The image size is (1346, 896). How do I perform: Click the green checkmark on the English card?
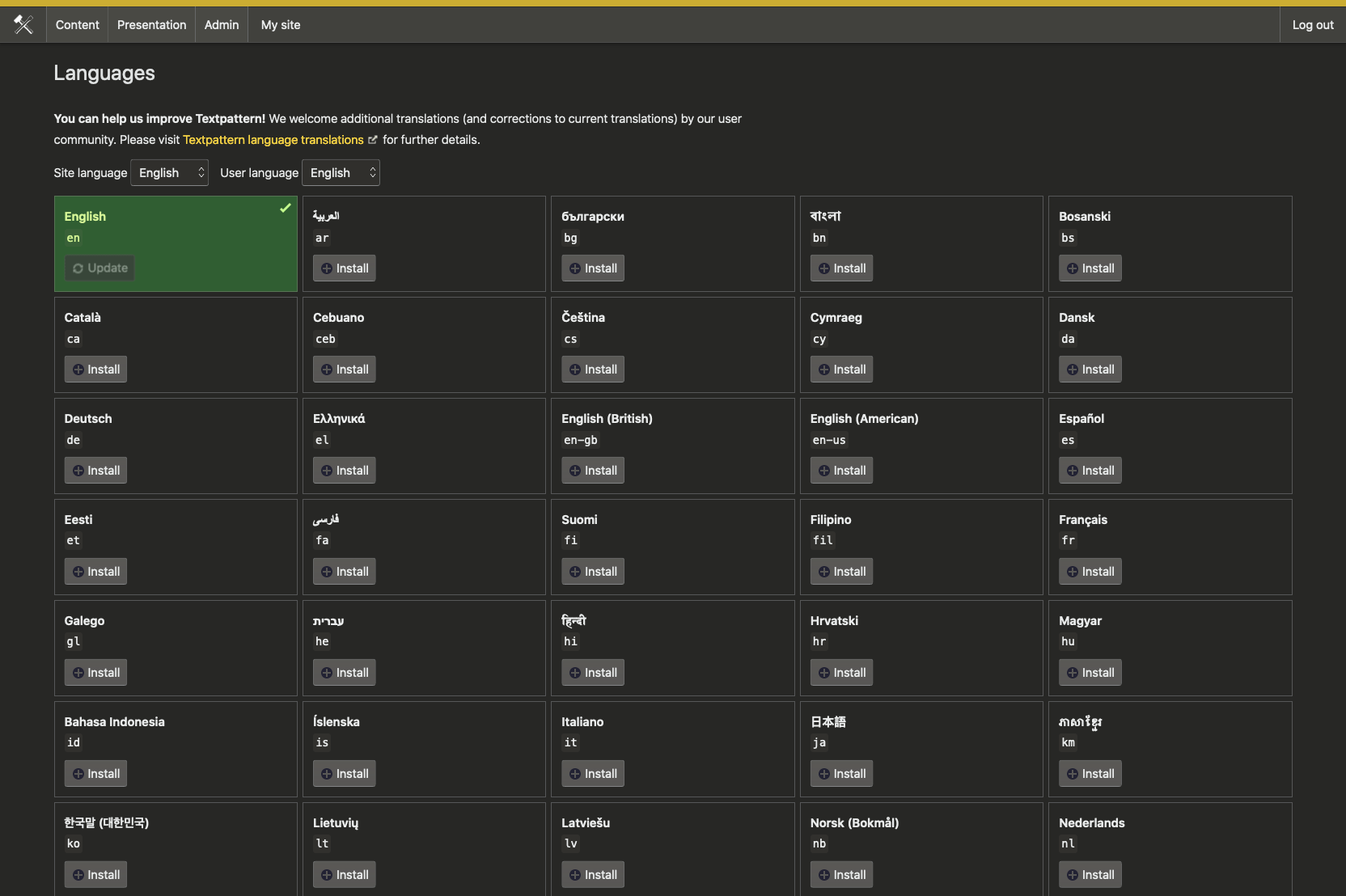(285, 208)
